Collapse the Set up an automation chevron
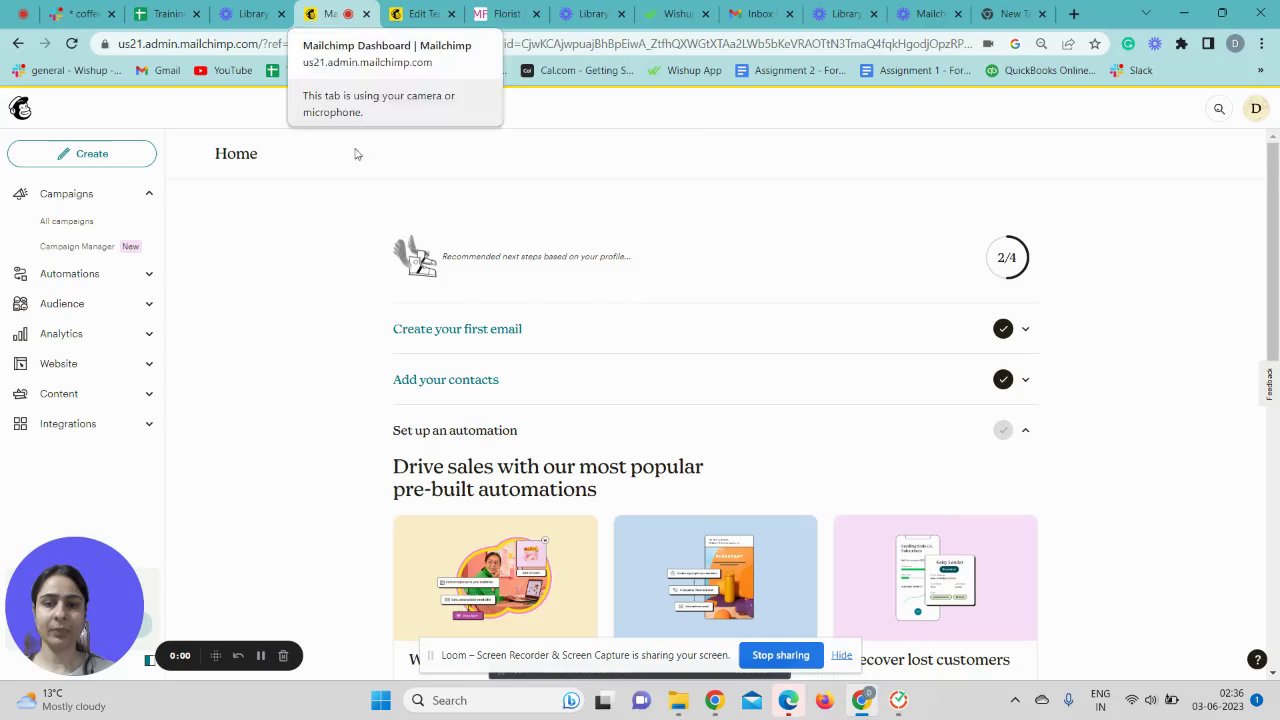Screen dimensions: 1280x720 (x=1025, y=430)
